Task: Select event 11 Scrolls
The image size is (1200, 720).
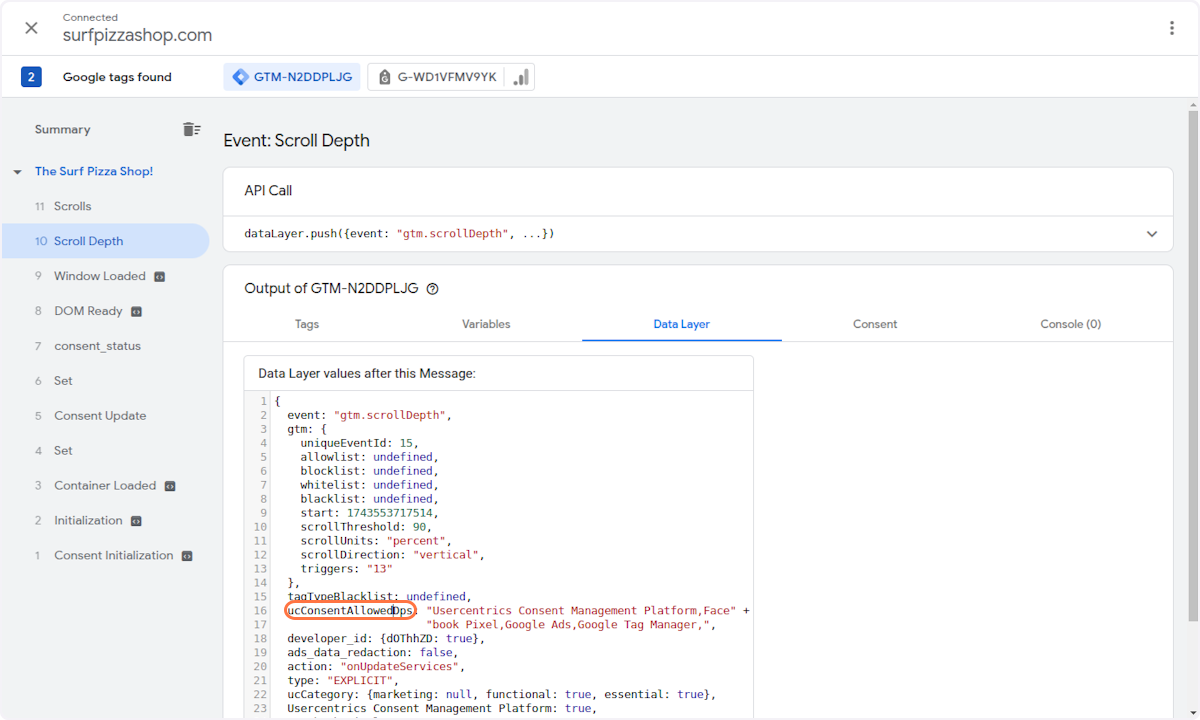Action: pos(105,206)
